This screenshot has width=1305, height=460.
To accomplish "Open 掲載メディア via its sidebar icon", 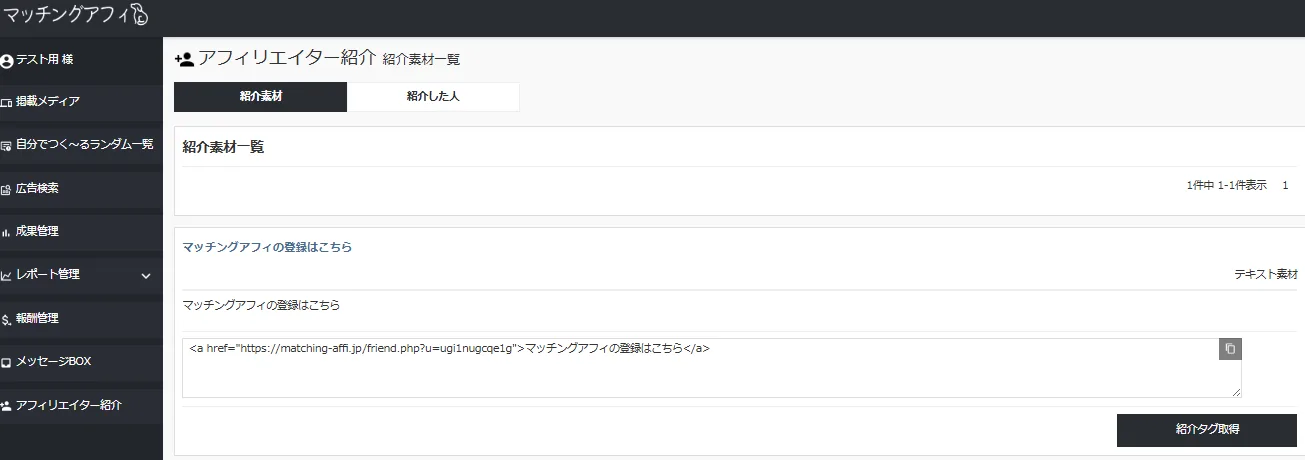I will 7,102.
